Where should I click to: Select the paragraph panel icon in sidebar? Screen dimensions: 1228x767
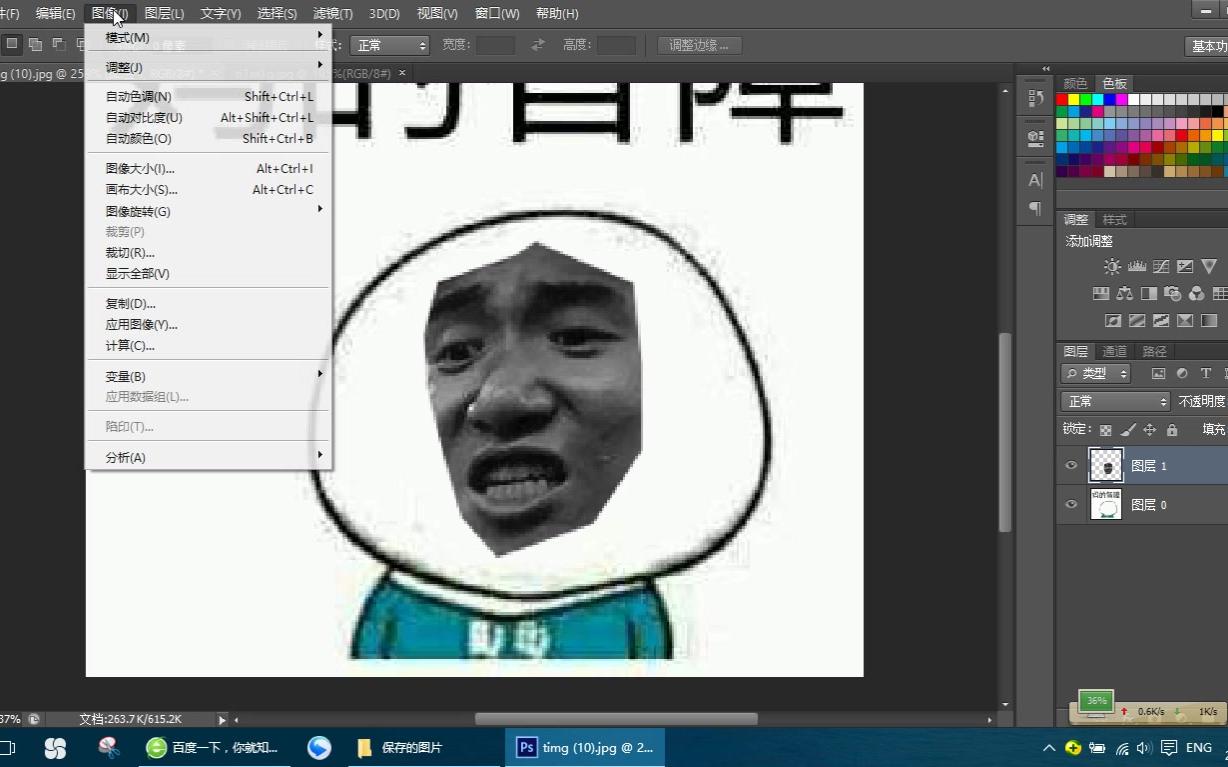1034,207
